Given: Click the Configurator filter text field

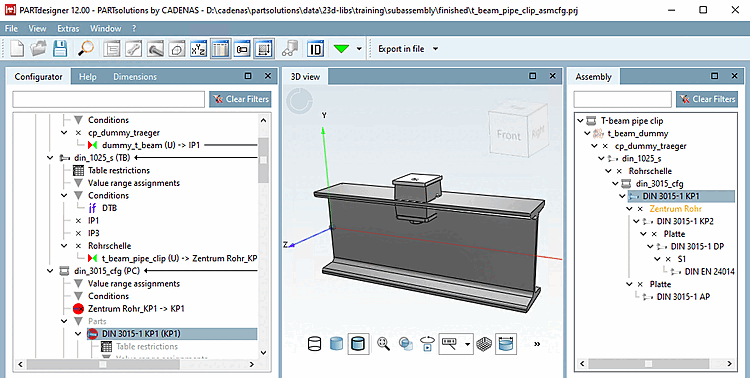Looking at the screenshot, I should (x=109, y=99).
